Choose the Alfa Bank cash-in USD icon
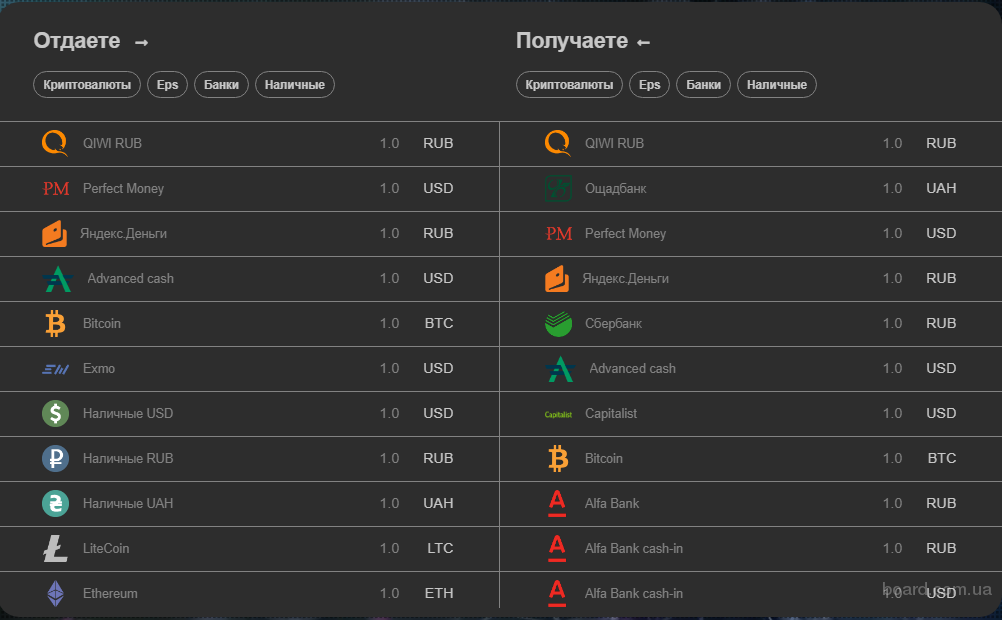1002x620 pixels. tap(557, 593)
